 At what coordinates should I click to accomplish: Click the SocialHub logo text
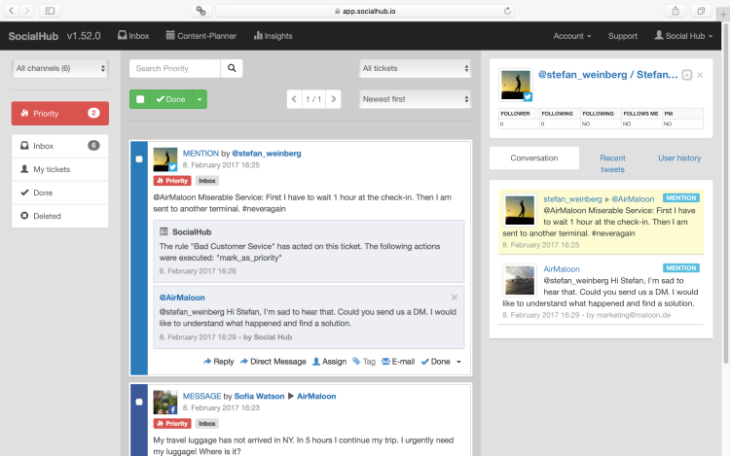(34, 36)
